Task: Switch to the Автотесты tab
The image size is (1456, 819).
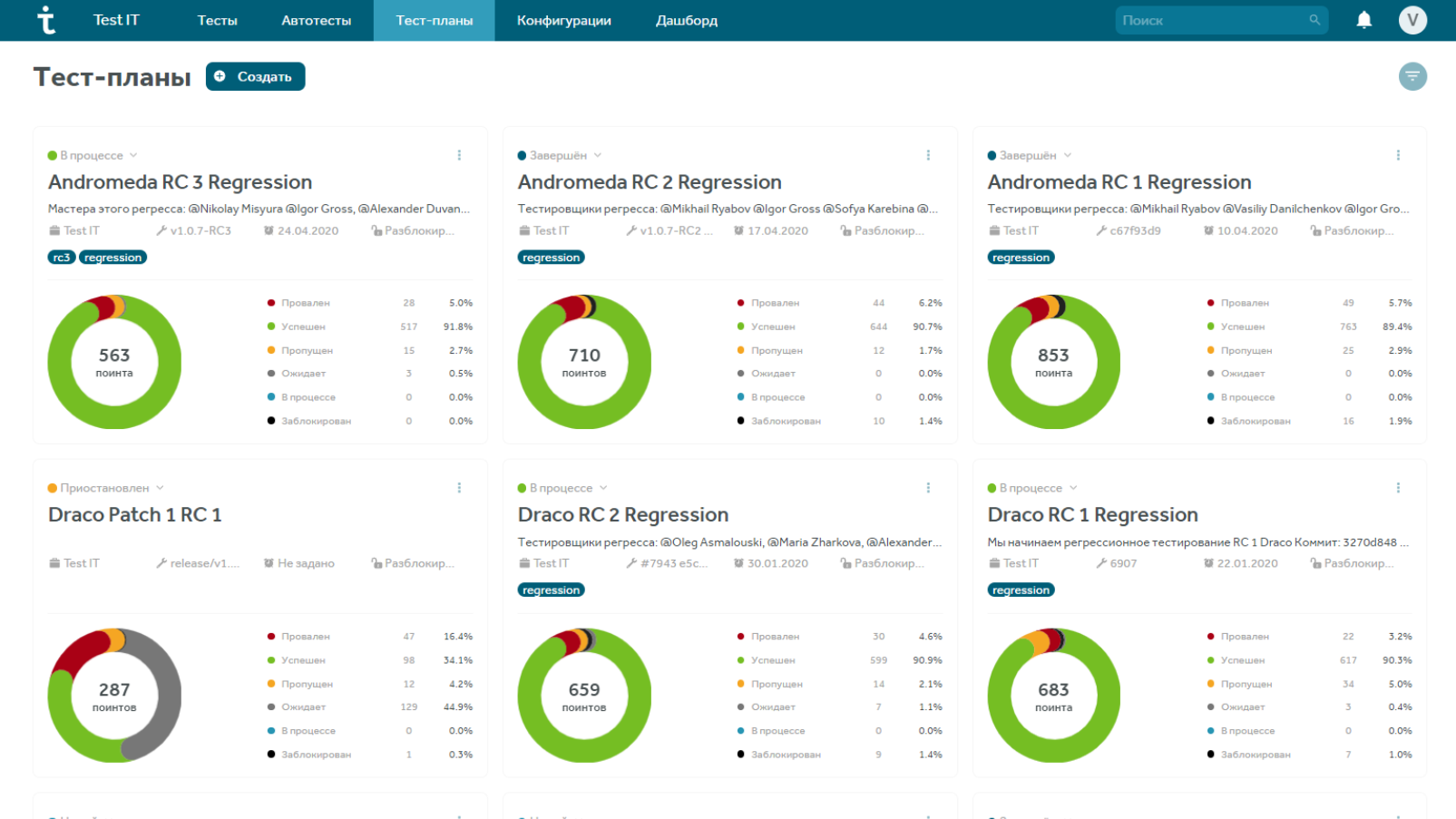Action: click(x=317, y=20)
